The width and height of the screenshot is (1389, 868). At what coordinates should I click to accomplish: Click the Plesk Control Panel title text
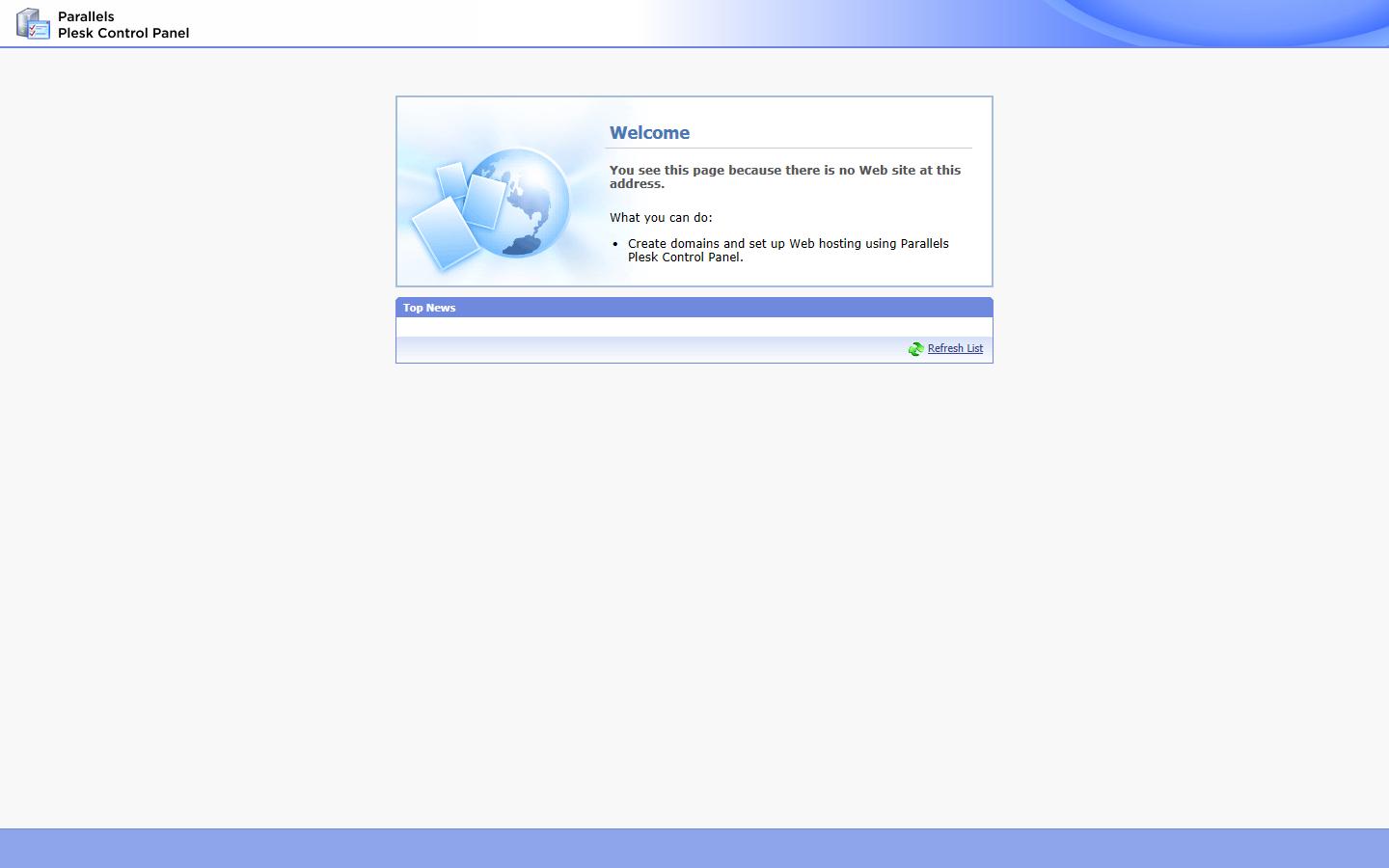(123, 33)
